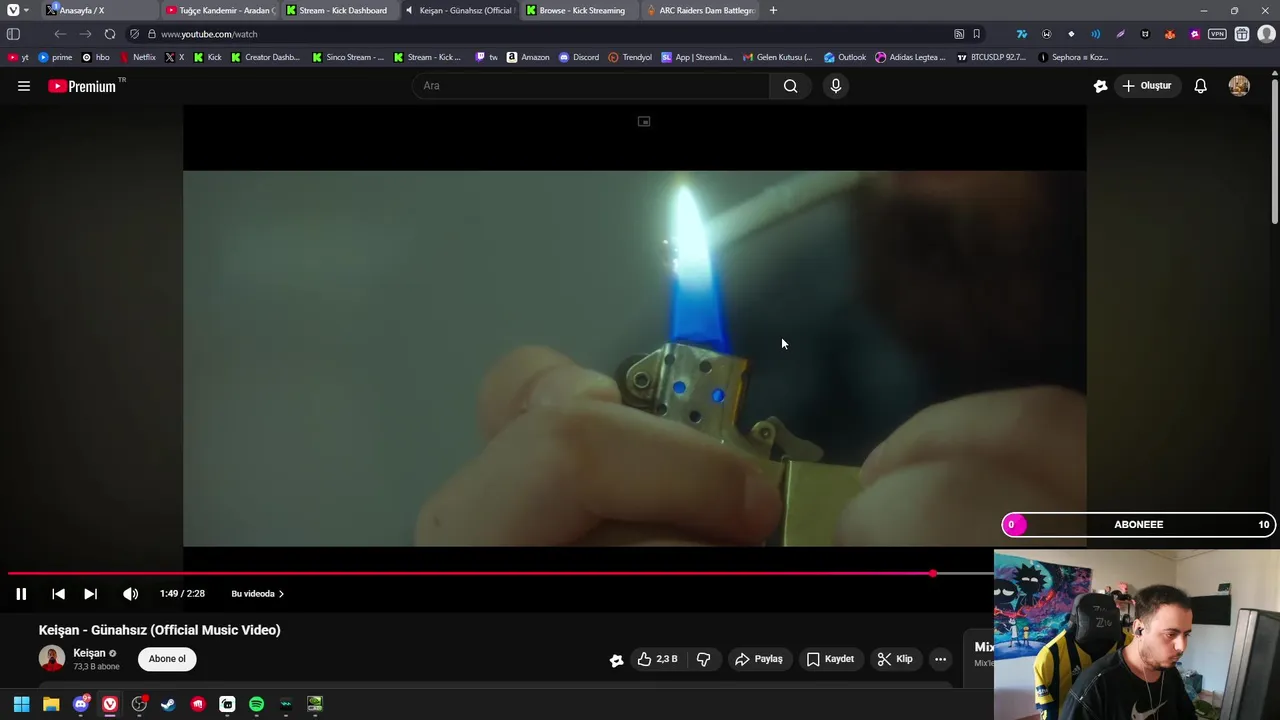
Task: Open Keişan's channel avatar
Action: click(x=52, y=658)
